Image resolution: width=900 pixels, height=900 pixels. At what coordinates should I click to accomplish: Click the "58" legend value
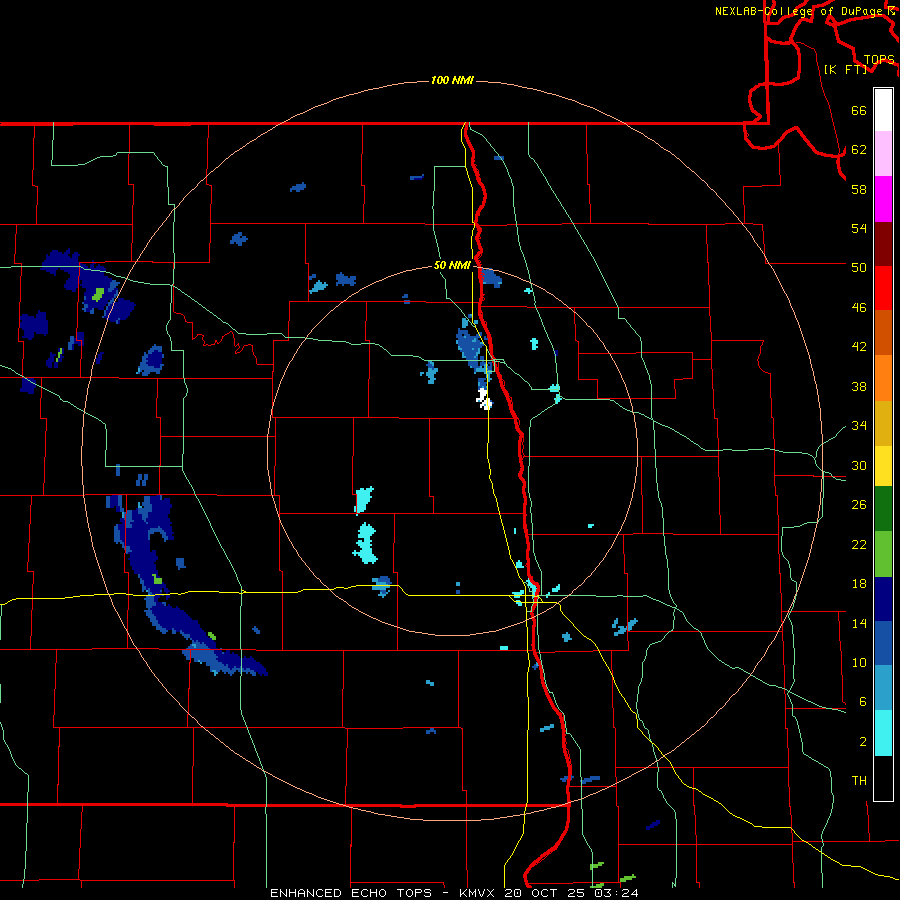click(859, 189)
